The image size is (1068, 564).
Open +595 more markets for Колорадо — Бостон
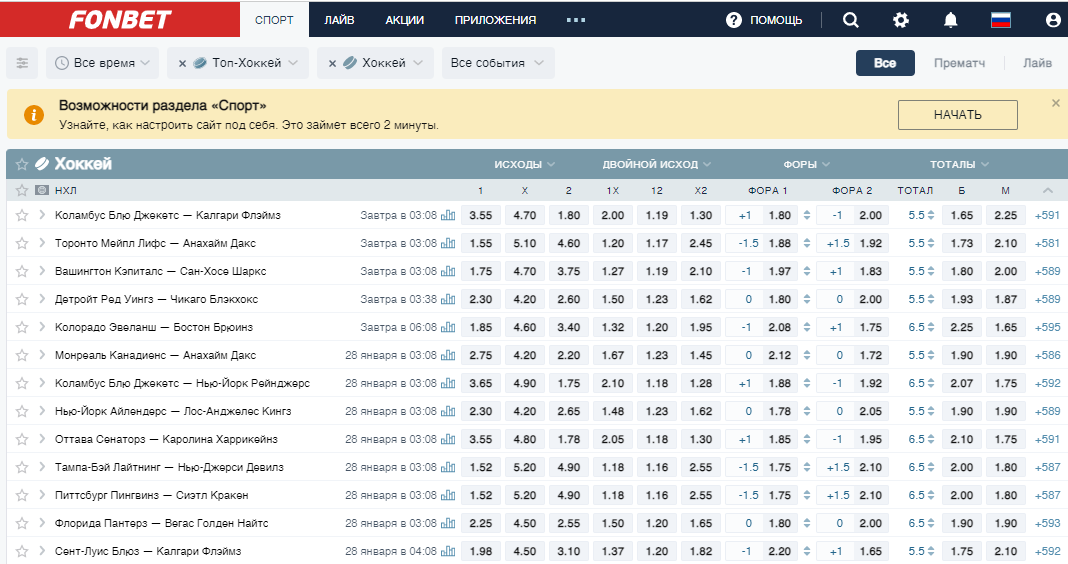(x=1048, y=327)
